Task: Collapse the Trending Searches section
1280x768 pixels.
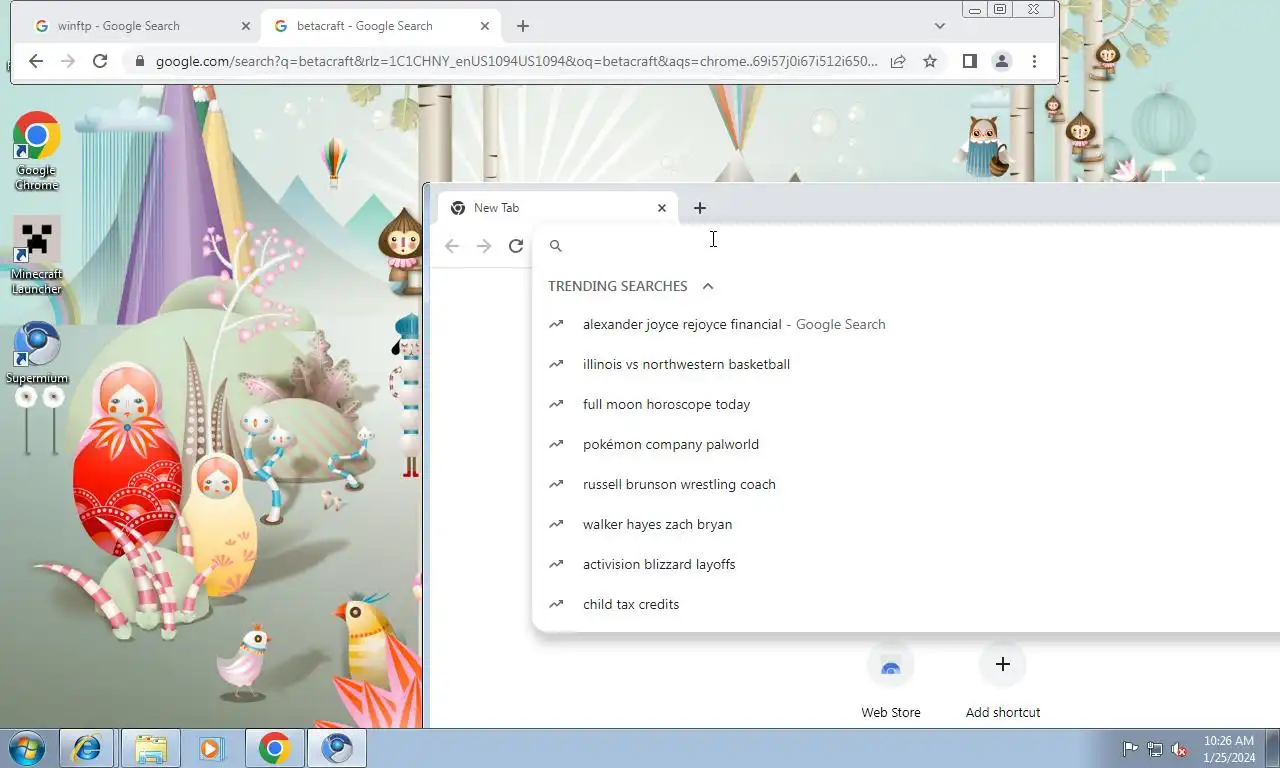Action: pos(708,286)
